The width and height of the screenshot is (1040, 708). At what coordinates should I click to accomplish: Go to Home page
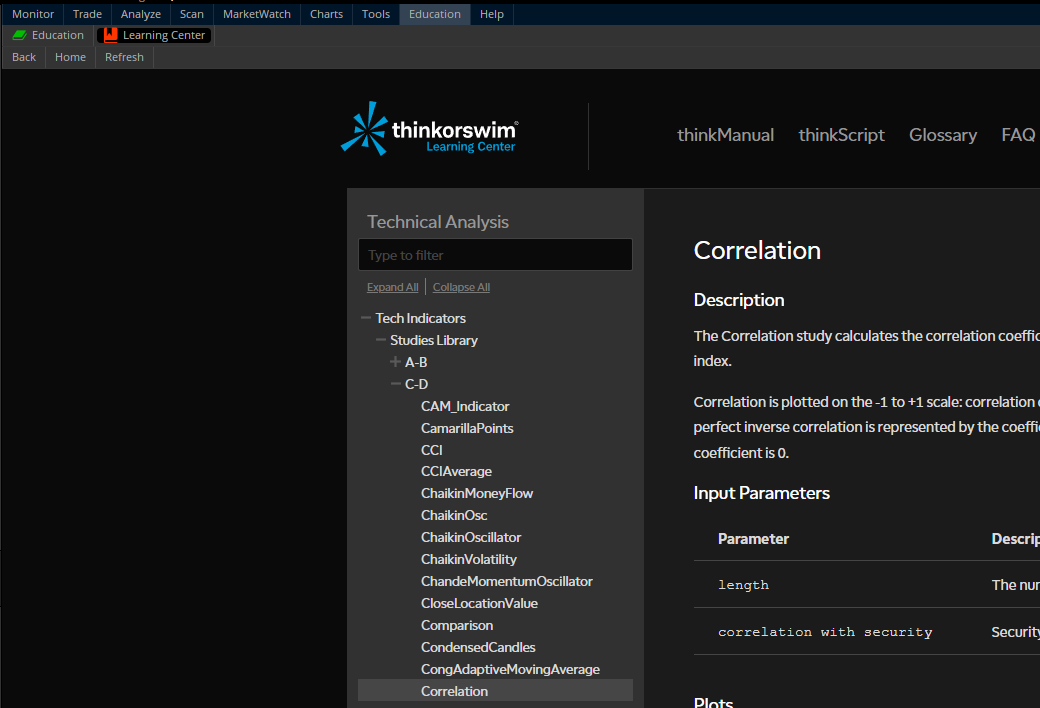70,57
